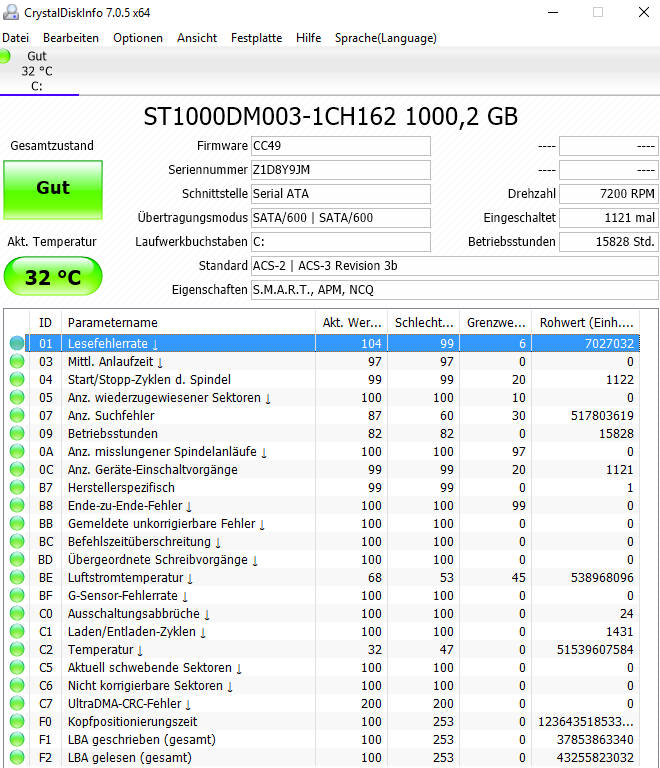The image size is (660, 768).
Task: Click the Laufwerkbuchstaben field C:
Action: (341, 241)
